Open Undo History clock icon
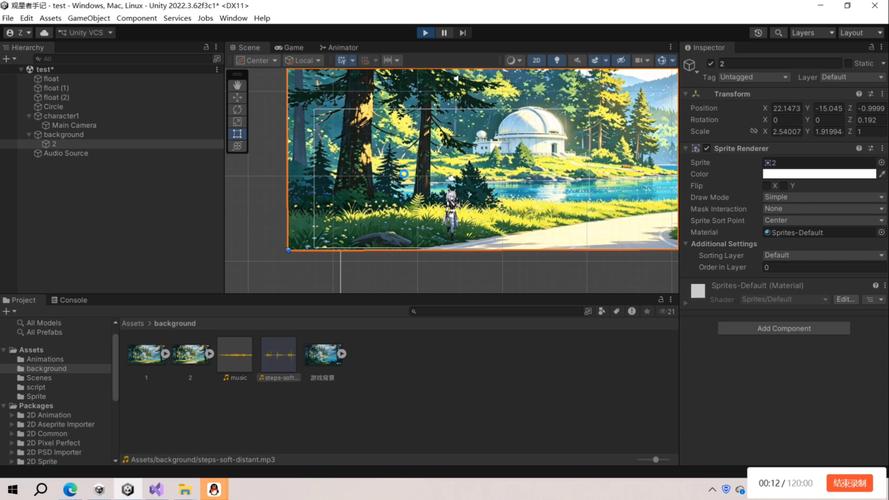889x500 pixels. click(758, 33)
